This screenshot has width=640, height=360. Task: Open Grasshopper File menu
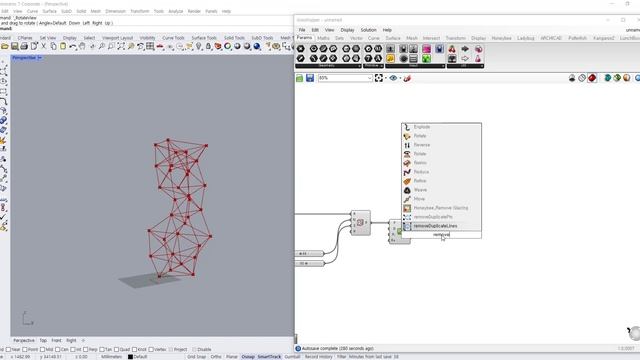302,30
